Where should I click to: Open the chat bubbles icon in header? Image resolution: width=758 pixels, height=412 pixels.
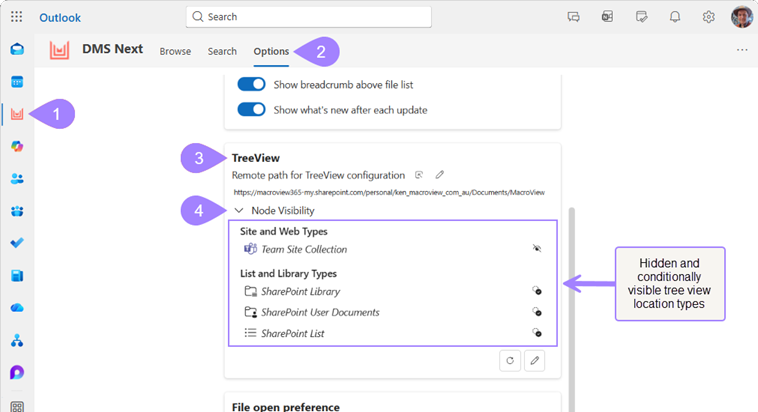pyautogui.click(x=573, y=17)
